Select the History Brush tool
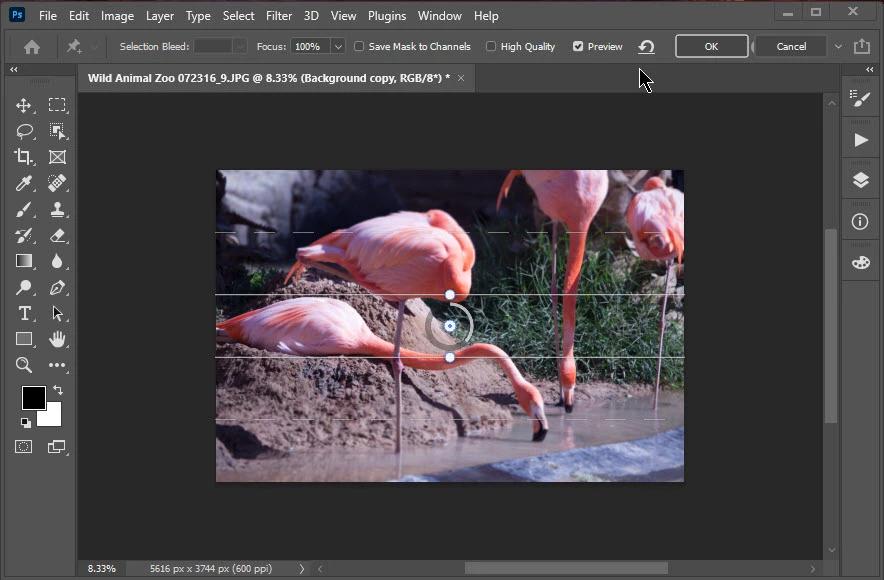 pos(23,235)
